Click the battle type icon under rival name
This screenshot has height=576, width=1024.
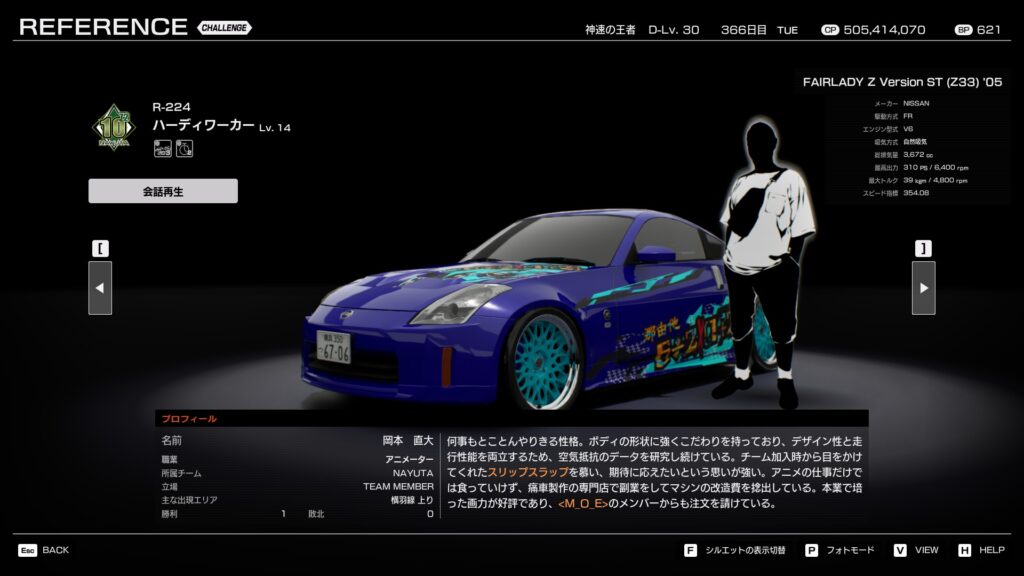coord(162,149)
